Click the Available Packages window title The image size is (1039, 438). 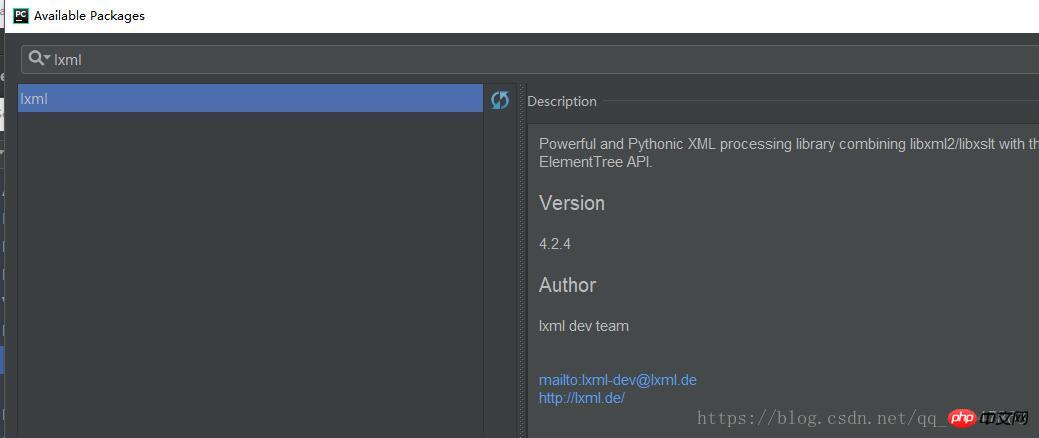point(89,16)
